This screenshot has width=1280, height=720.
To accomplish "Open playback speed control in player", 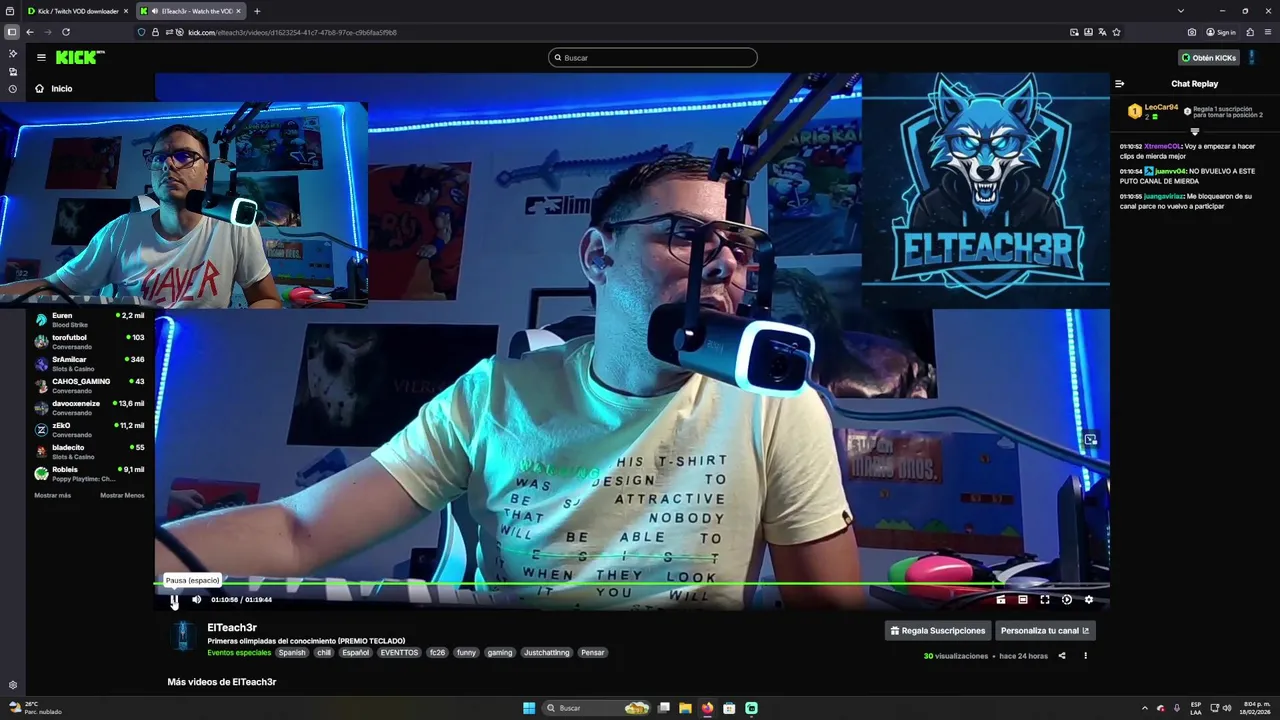I will click(1067, 600).
